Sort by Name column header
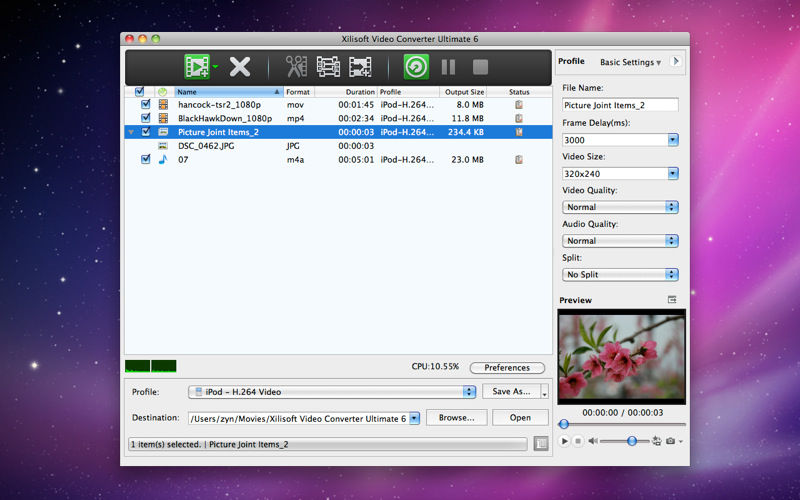800x500 pixels. (x=228, y=92)
